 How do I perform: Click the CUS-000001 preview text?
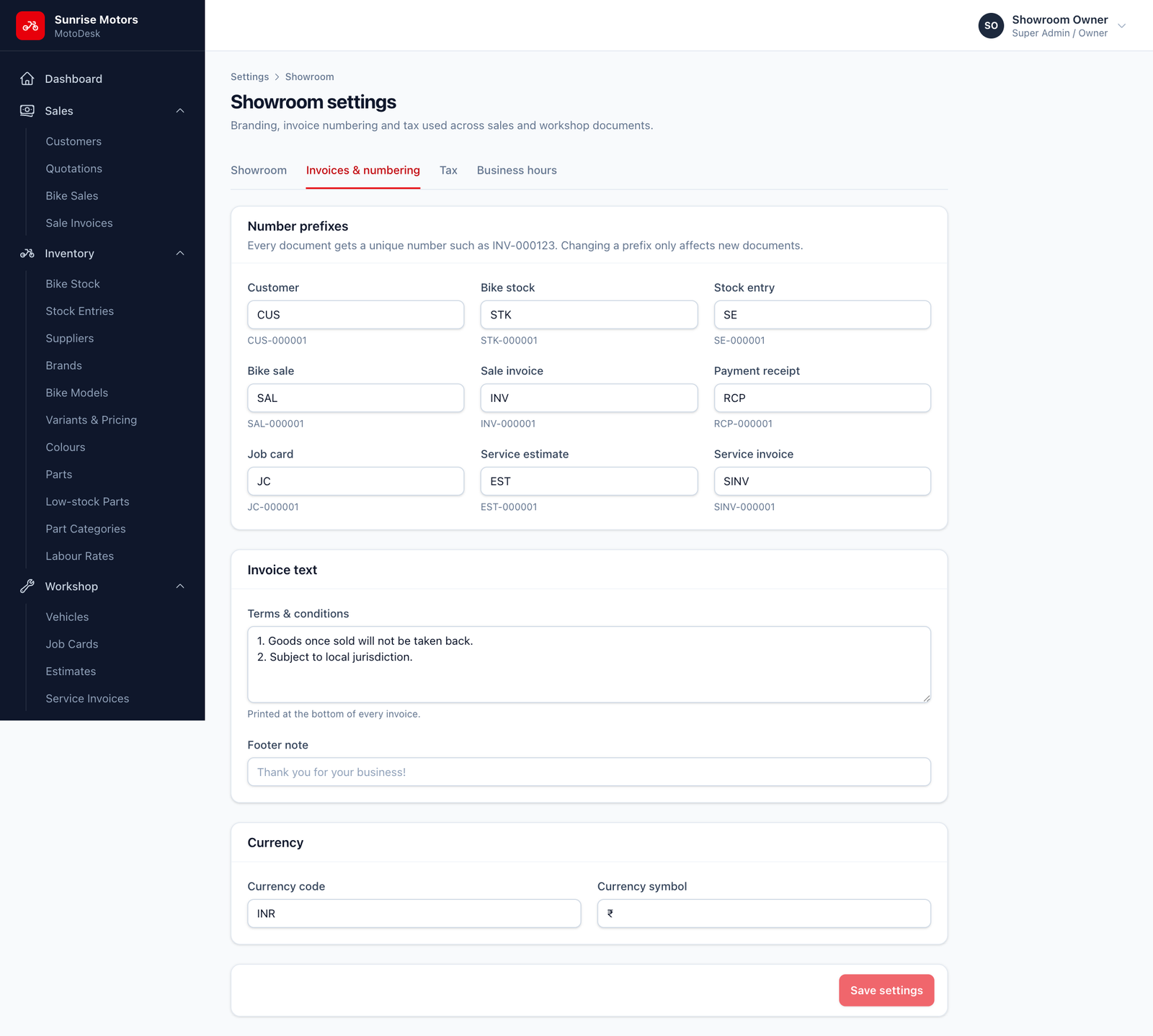277,341
